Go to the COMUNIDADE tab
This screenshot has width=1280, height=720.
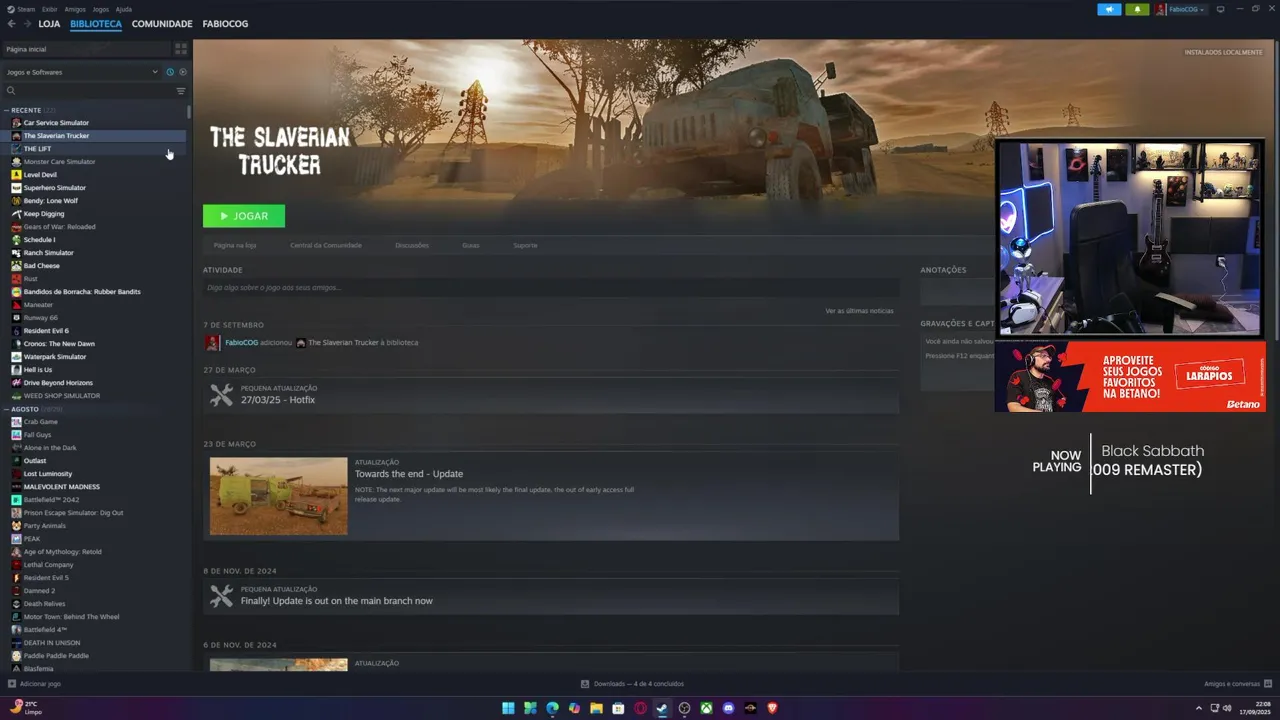coord(162,24)
